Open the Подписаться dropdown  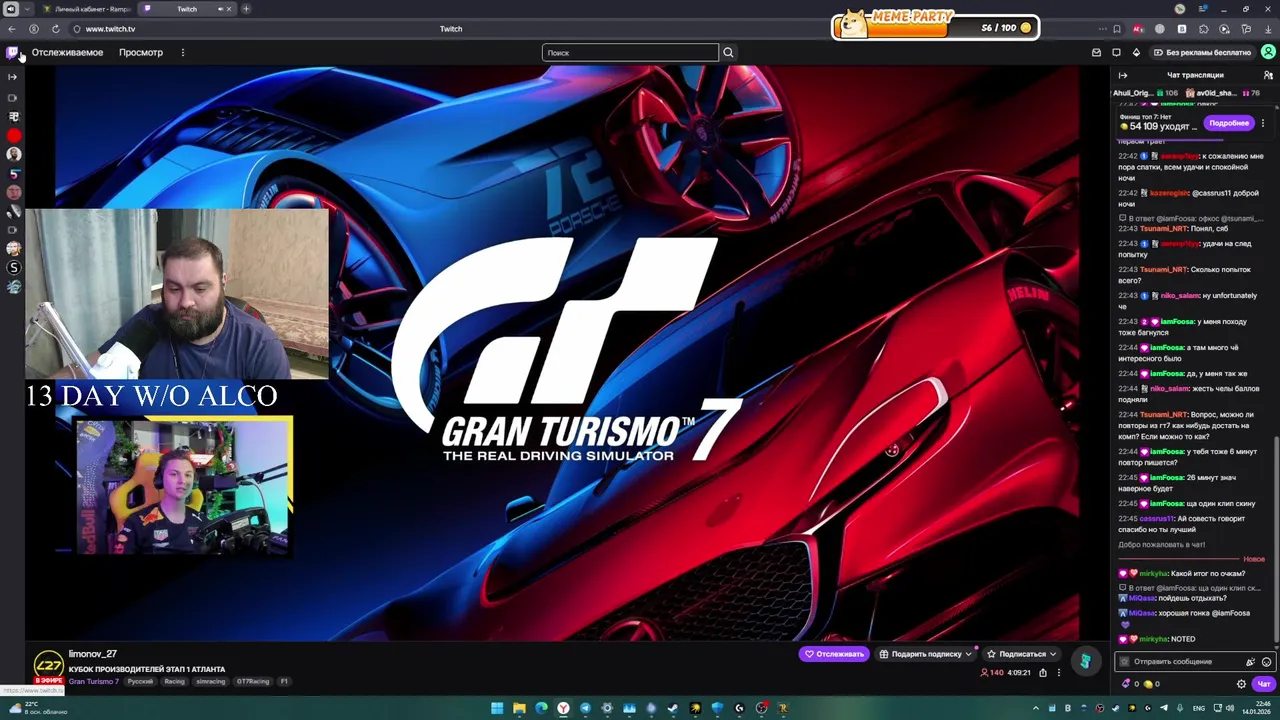tap(1022, 654)
